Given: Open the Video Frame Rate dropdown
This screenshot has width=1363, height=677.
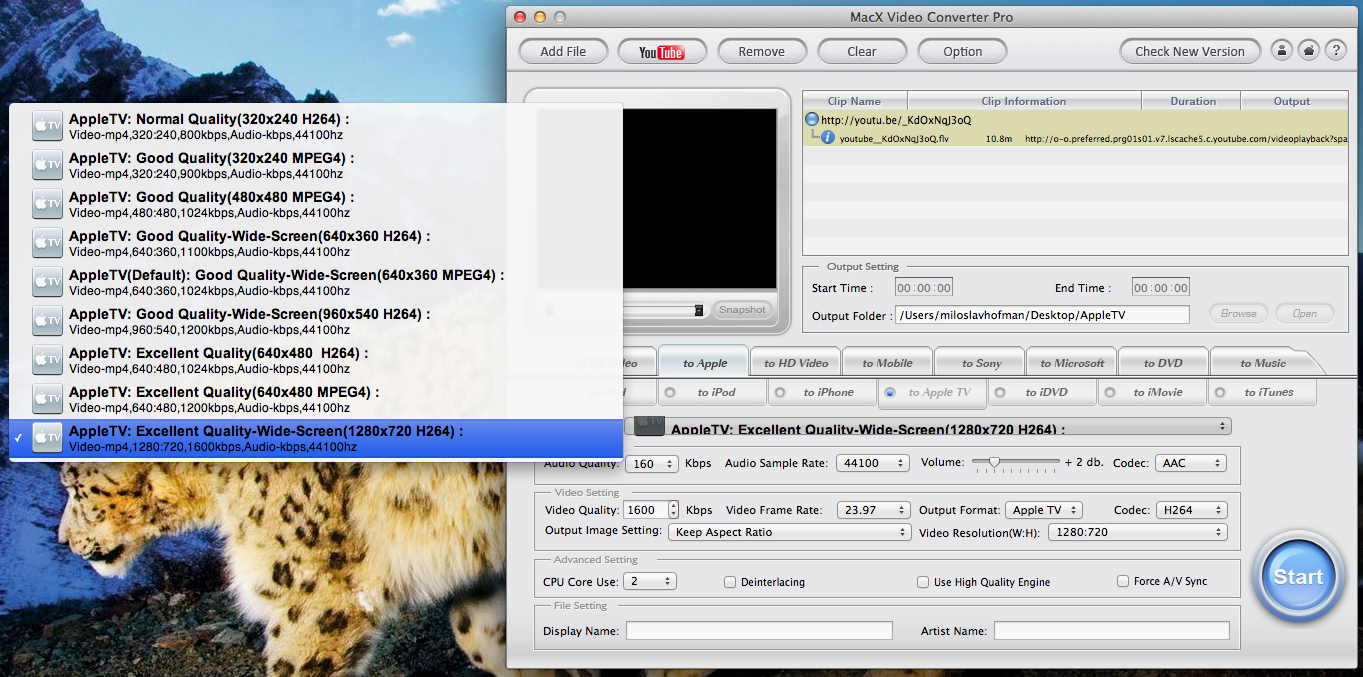Looking at the screenshot, I should point(873,510).
